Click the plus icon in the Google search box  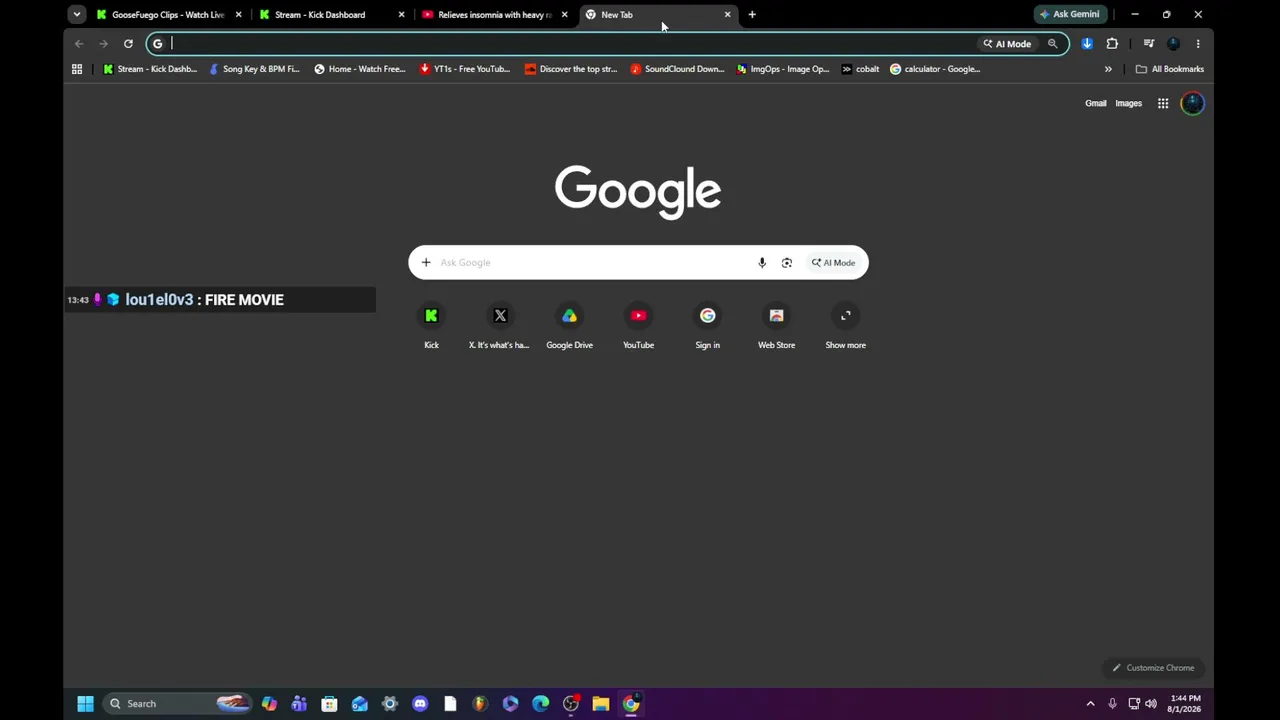point(426,263)
